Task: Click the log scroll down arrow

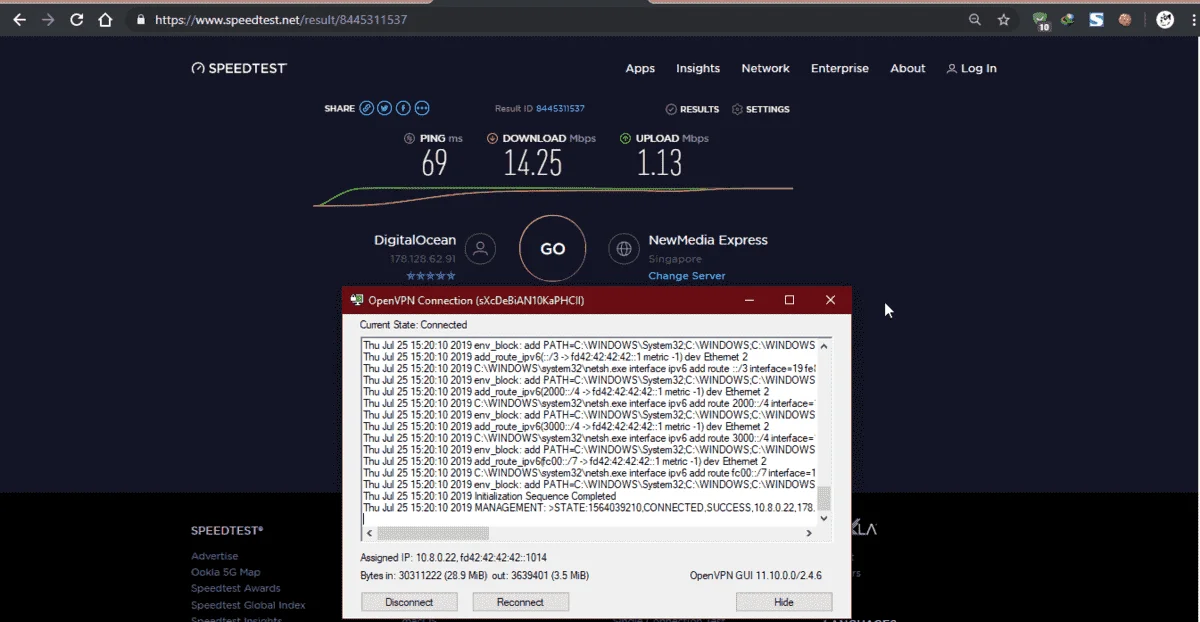Action: (x=824, y=518)
